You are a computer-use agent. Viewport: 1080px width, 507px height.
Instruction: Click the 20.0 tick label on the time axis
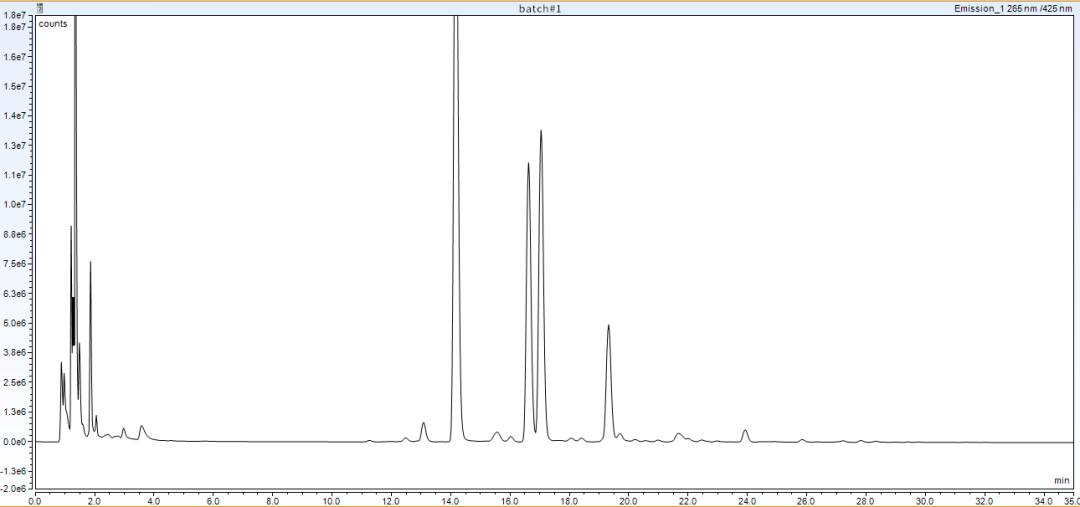628,501
